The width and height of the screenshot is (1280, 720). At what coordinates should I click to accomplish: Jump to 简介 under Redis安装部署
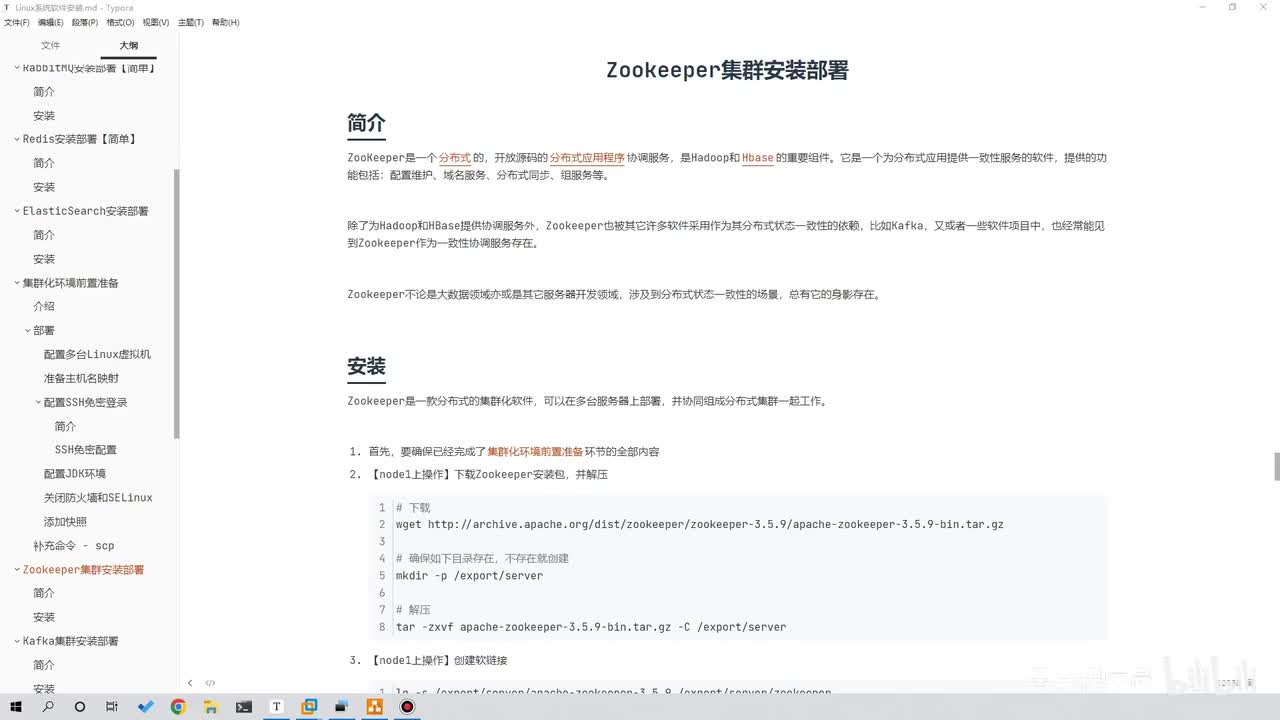tap(44, 163)
